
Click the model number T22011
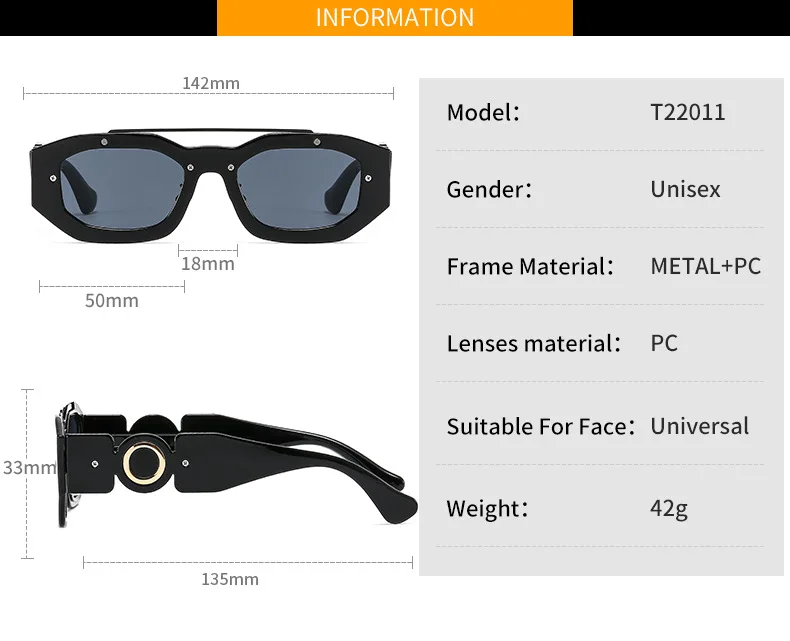[x=688, y=112]
